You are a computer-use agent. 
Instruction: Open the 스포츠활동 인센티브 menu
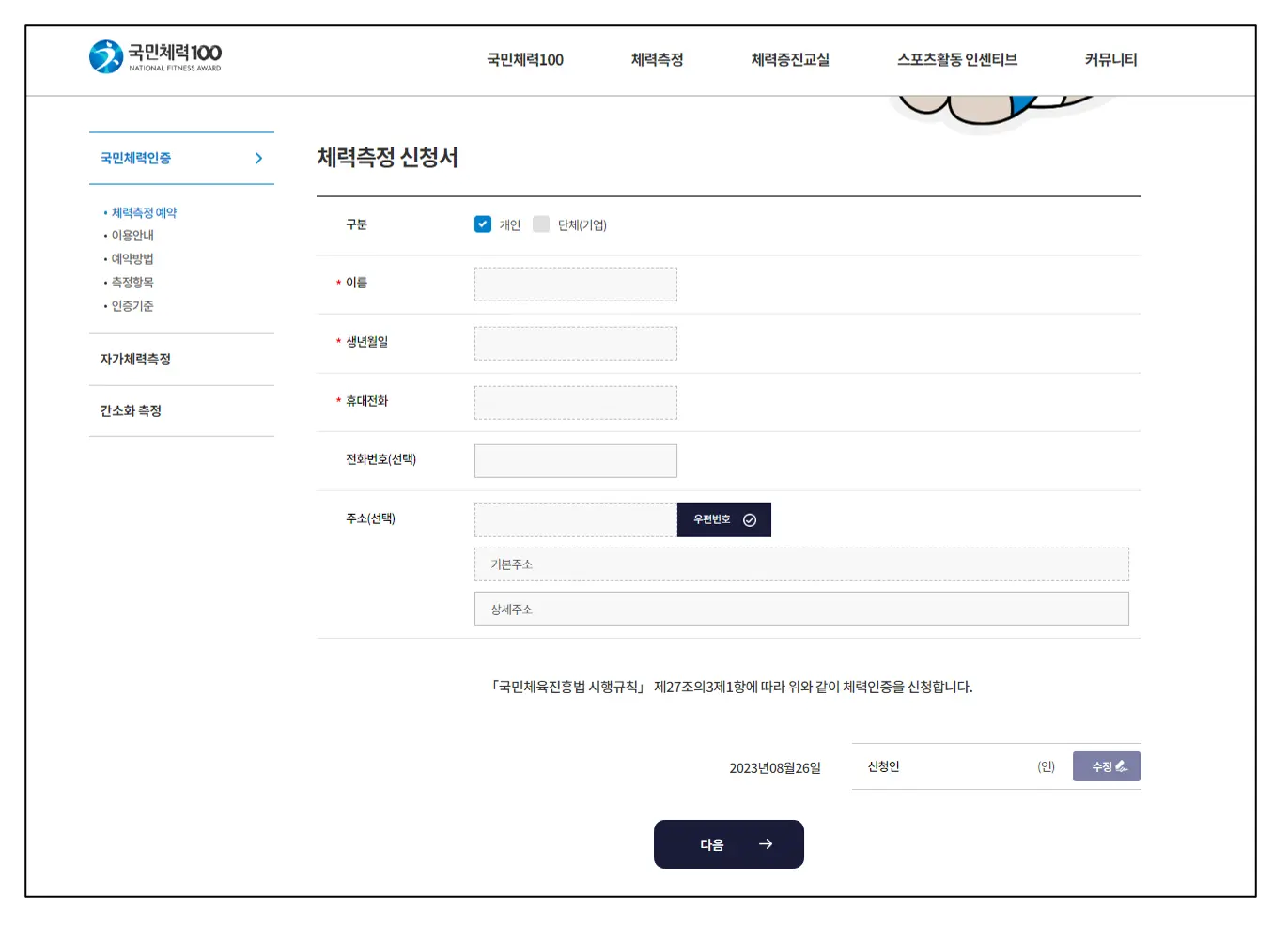point(957,59)
